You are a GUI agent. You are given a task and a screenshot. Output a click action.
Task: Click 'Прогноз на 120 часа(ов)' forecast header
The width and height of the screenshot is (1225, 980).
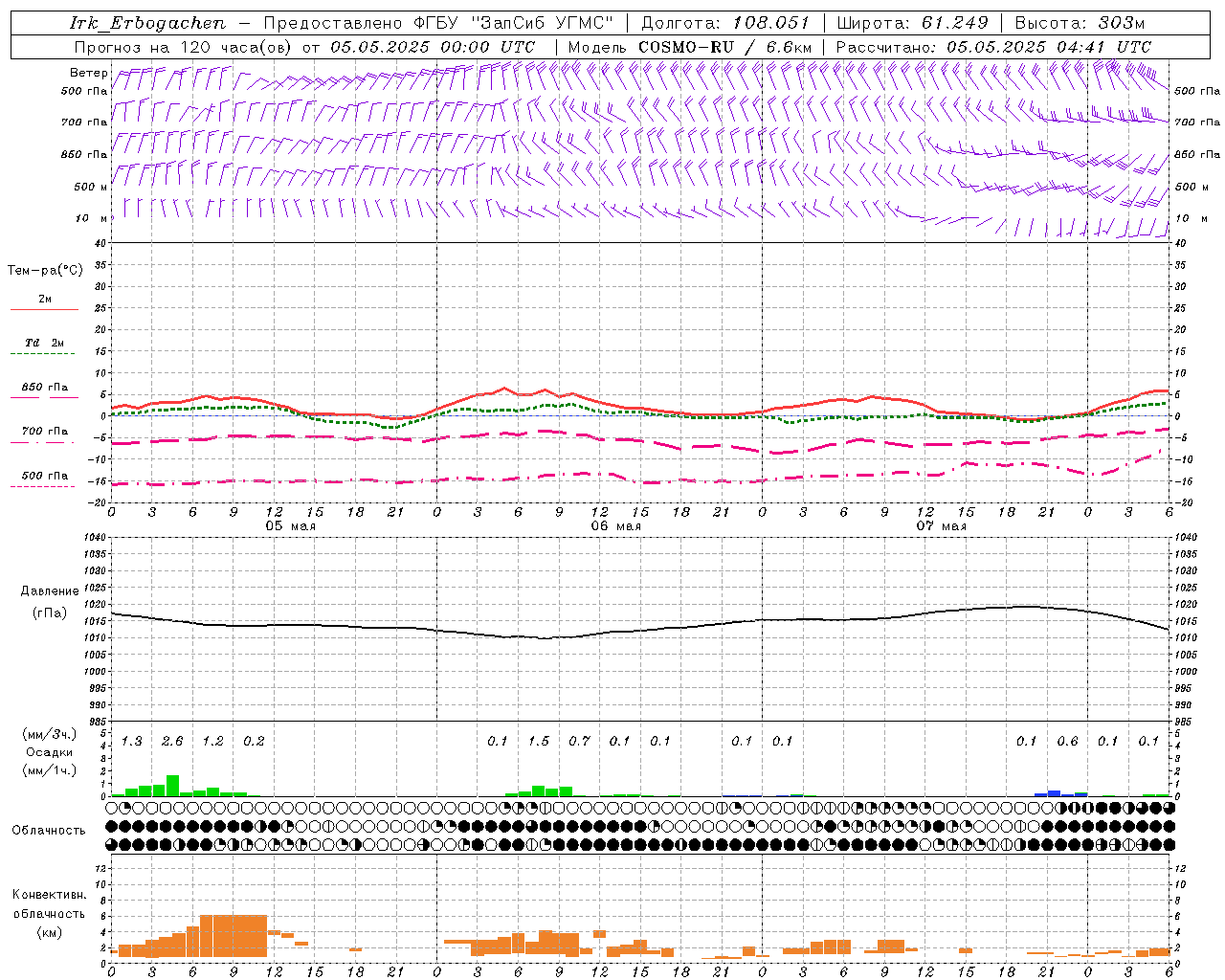(184, 47)
